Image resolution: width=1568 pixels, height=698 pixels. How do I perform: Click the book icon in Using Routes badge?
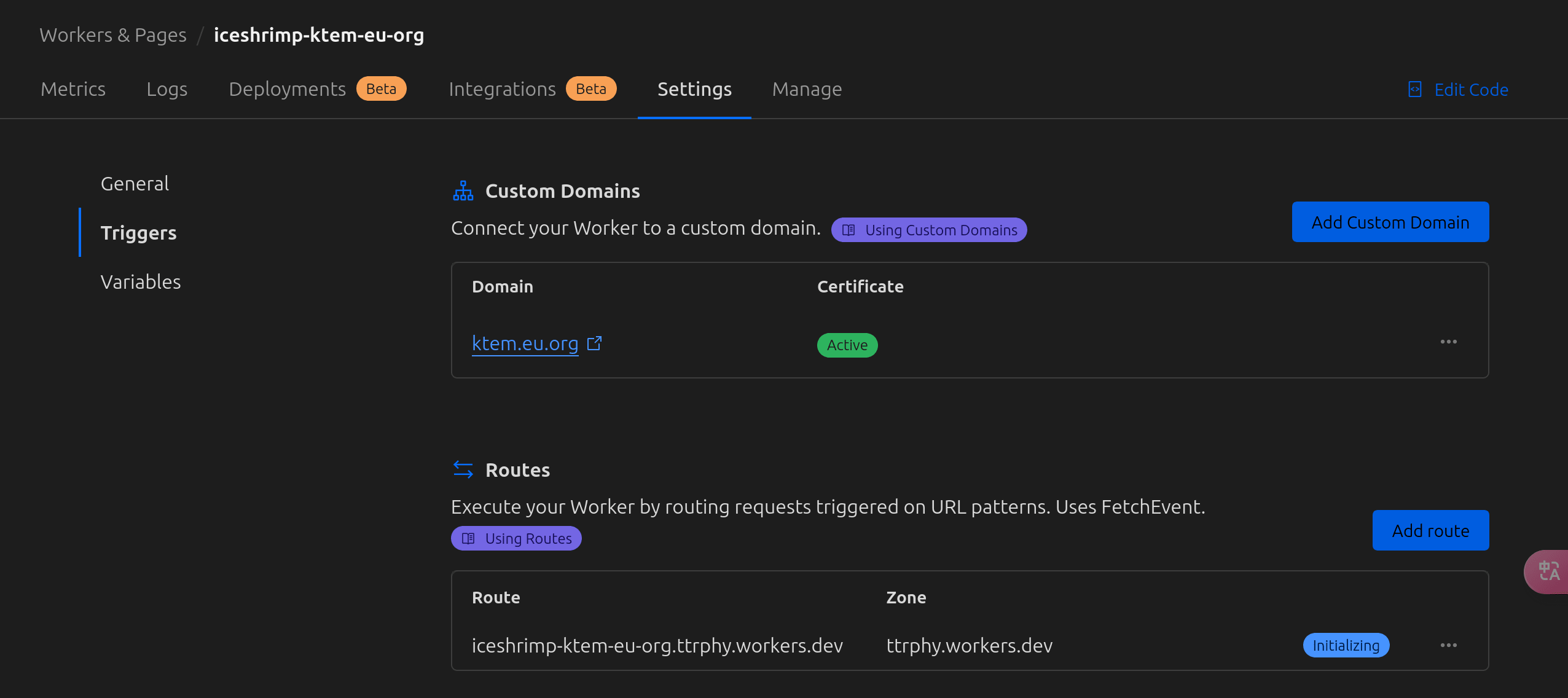coord(468,538)
